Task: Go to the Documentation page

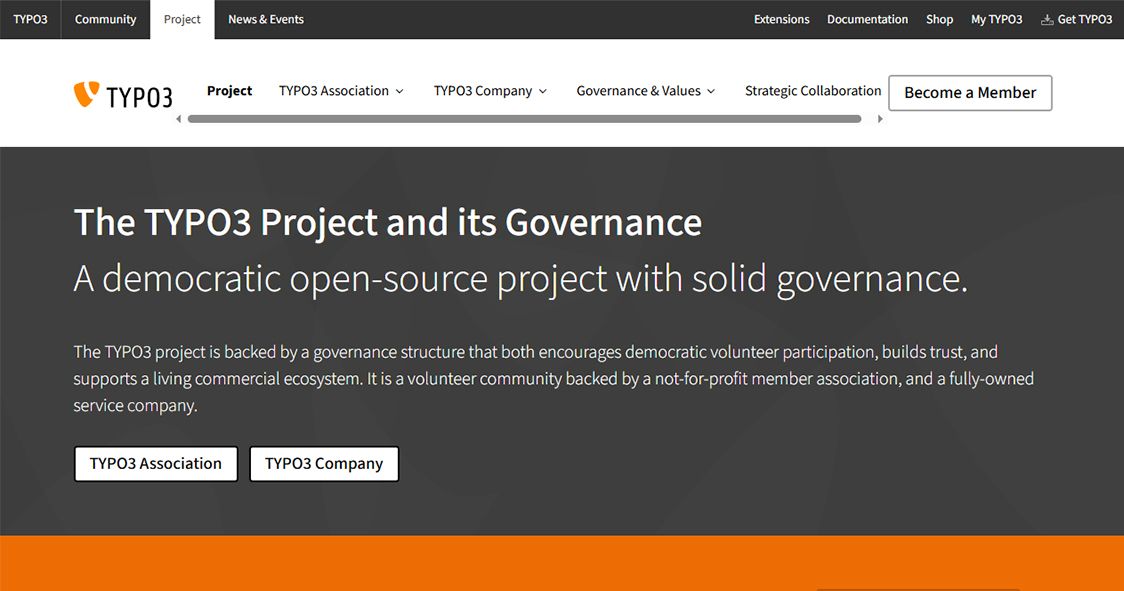Action: tap(867, 19)
